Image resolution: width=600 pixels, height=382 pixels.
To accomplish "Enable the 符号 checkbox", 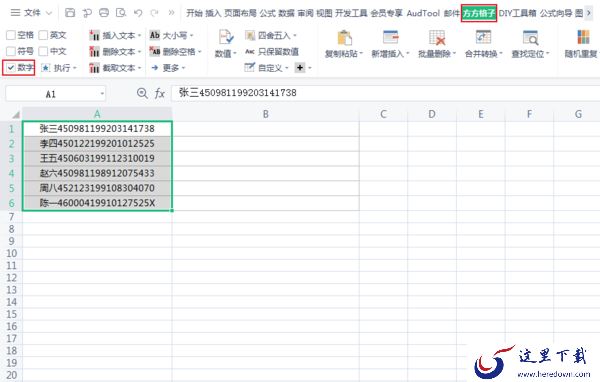I will click(11, 51).
